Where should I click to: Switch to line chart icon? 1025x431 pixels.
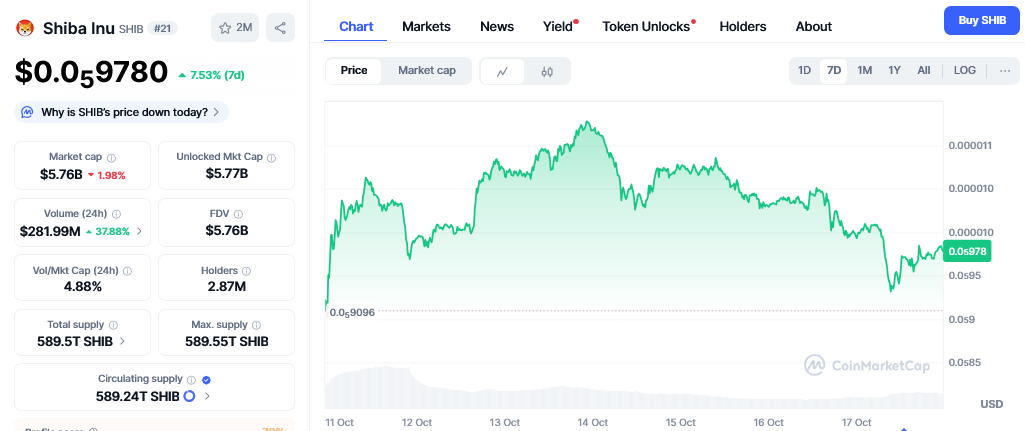click(x=502, y=71)
